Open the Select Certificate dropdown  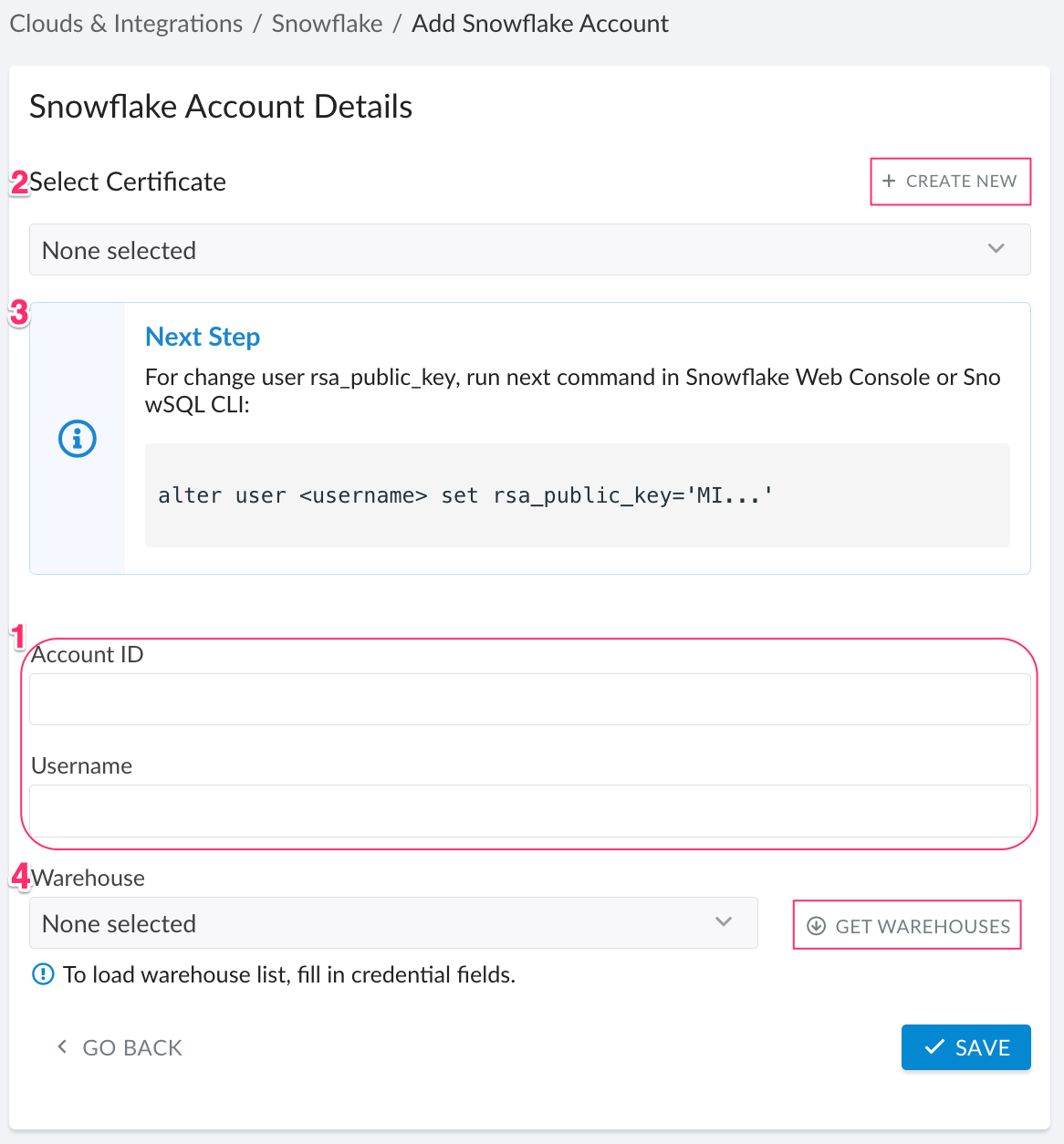[x=529, y=249]
